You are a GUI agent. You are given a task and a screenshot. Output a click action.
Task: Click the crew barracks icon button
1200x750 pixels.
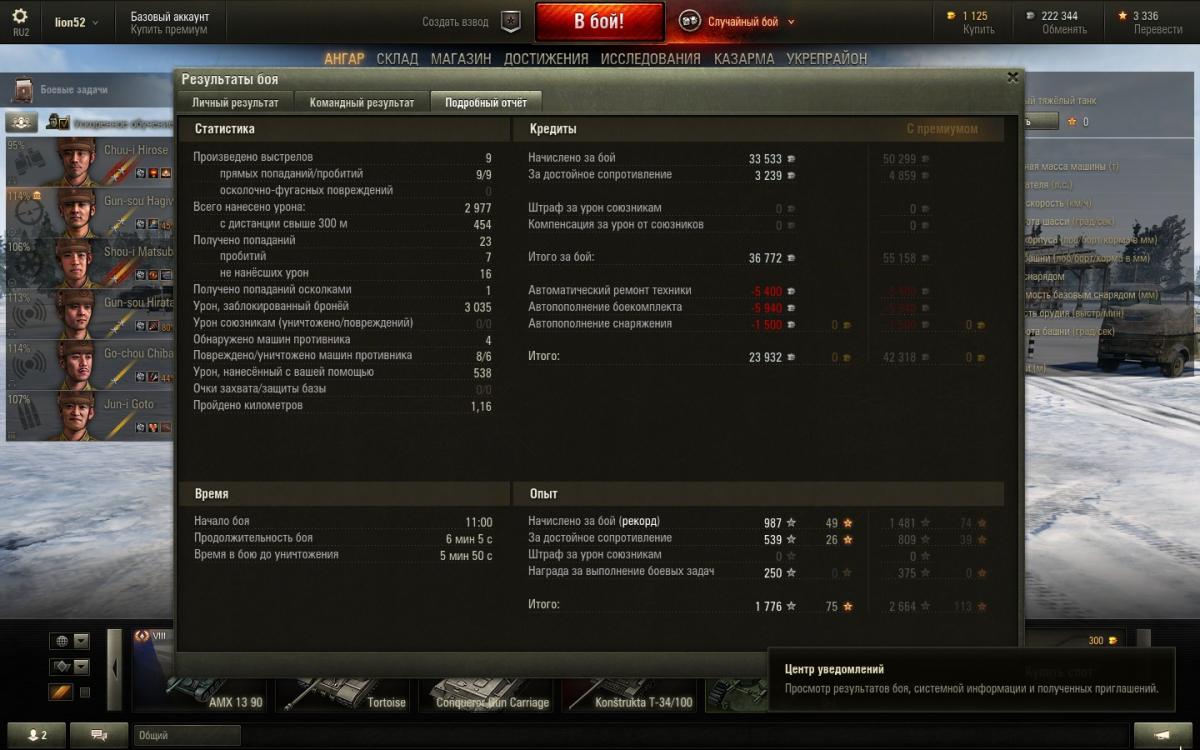pyautogui.click(x=22, y=123)
